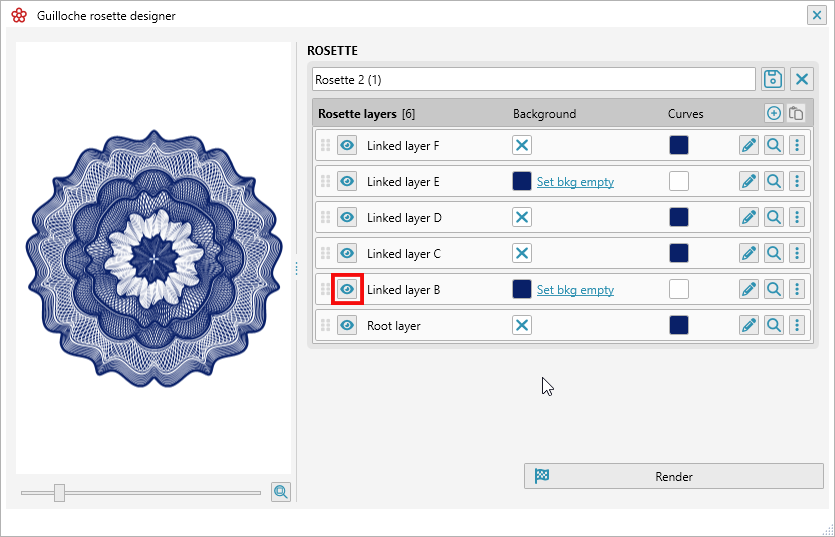
Task: Pick white curves color of Linked layer B
Action: click(x=679, y=289)
